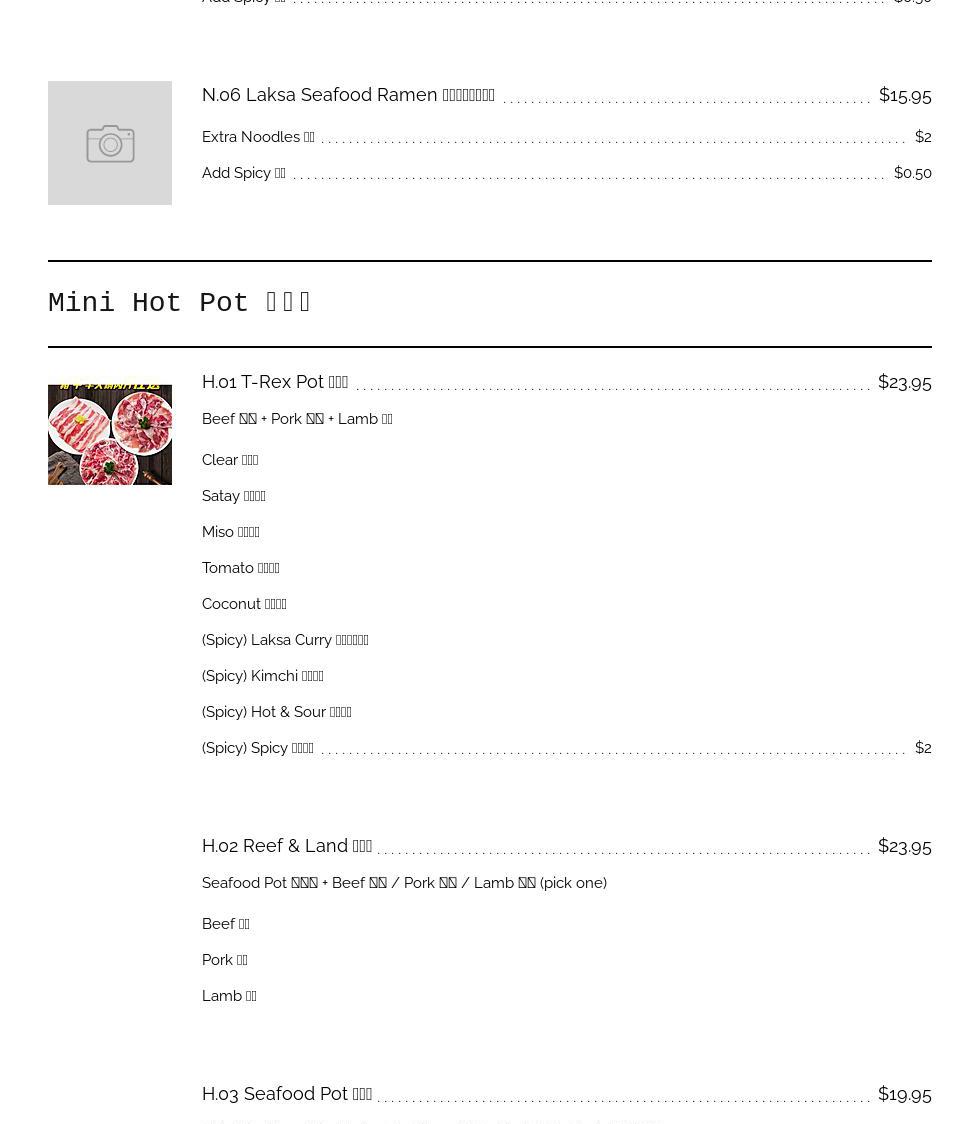Open the T-Rex Pot meat photo
The height and width of the screenshot is (1124, 965).
[x=110, y=435]
